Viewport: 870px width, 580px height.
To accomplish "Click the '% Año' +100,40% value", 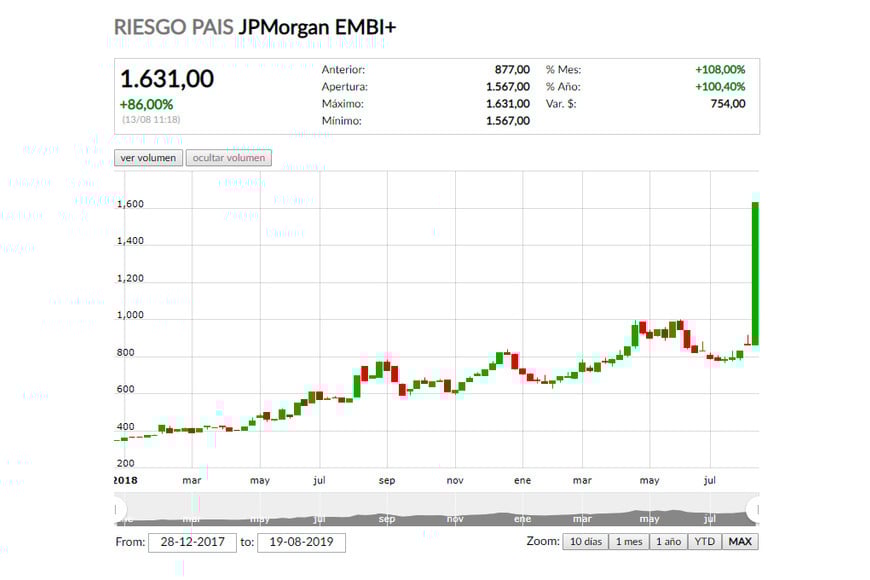I will point(720,87).
